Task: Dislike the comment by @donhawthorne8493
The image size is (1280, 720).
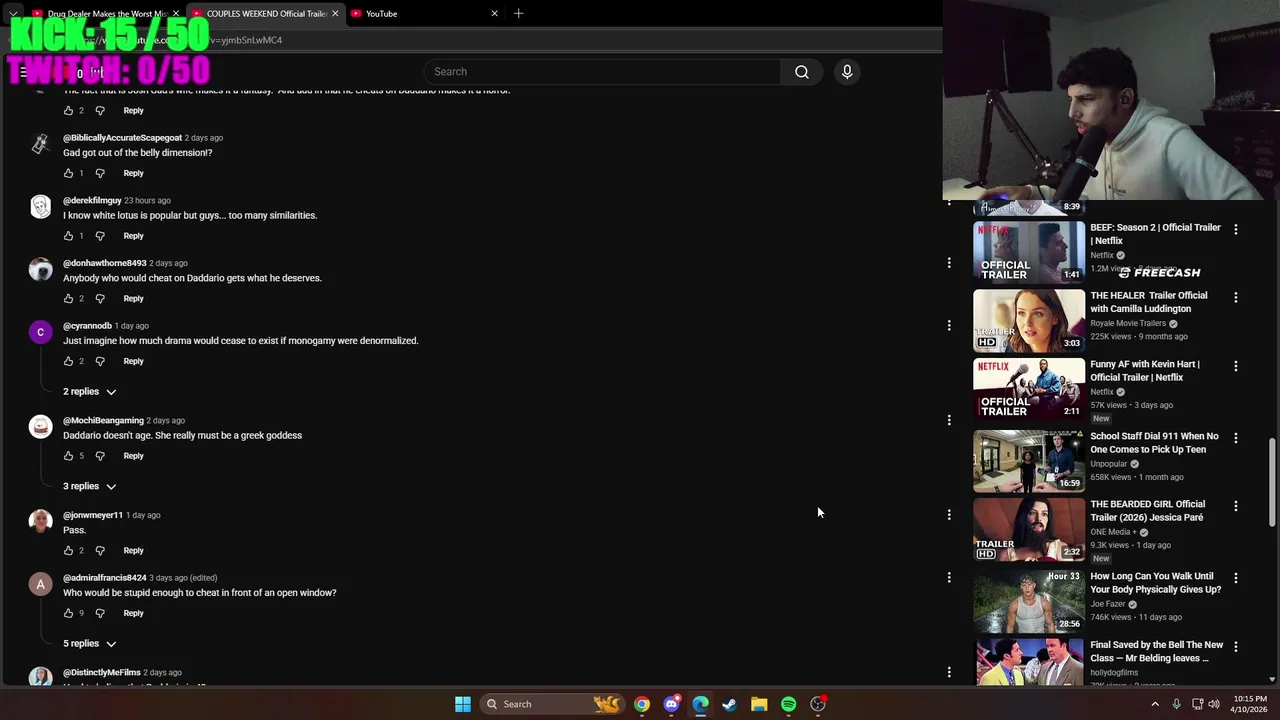Action: [100, 299]
